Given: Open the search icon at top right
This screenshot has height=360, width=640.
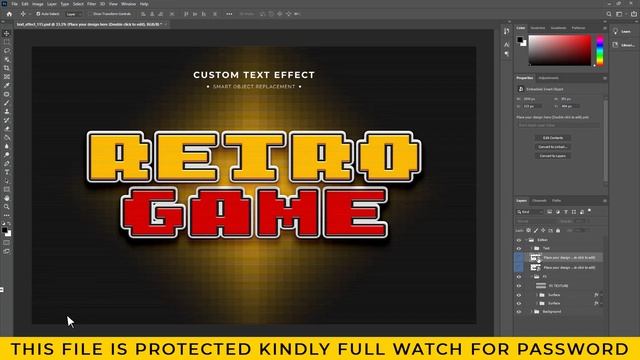Looking at the screenshot, I should click(609, 14).
